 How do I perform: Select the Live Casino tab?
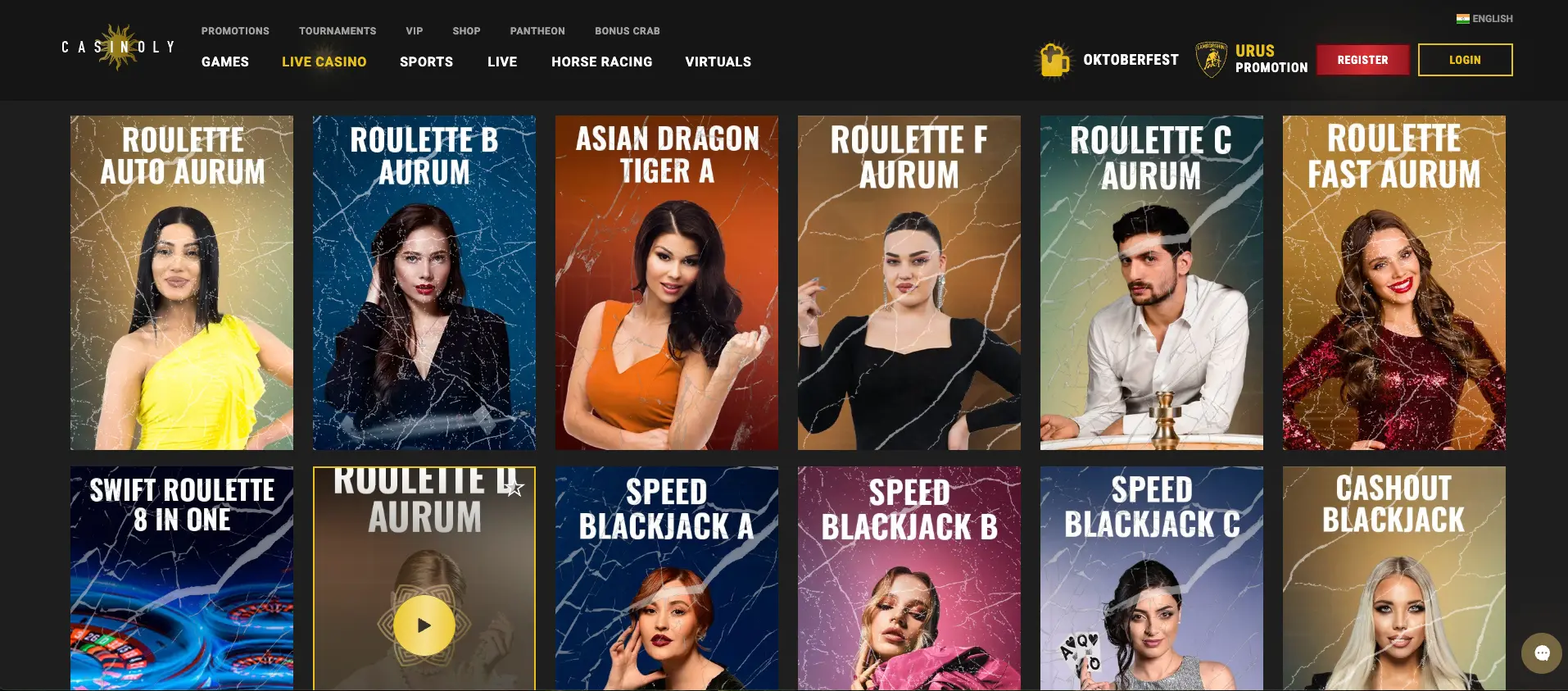click(324, 61)
